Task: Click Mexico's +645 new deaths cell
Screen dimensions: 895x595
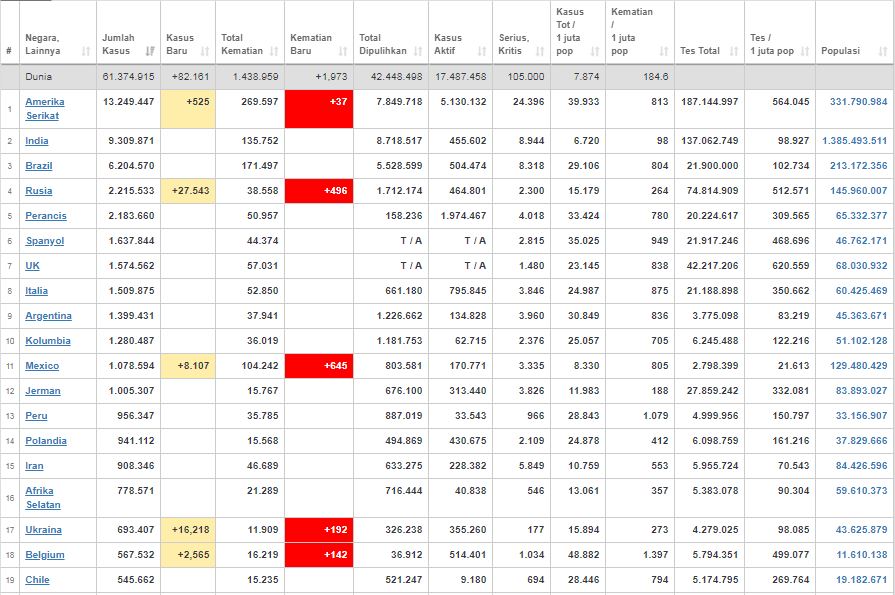Action: (x=319, y=366)
